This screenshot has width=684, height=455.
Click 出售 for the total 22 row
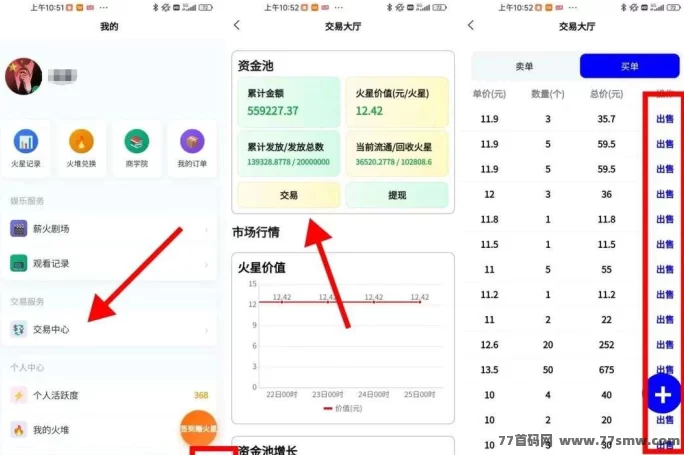click(x=665, y=320)
